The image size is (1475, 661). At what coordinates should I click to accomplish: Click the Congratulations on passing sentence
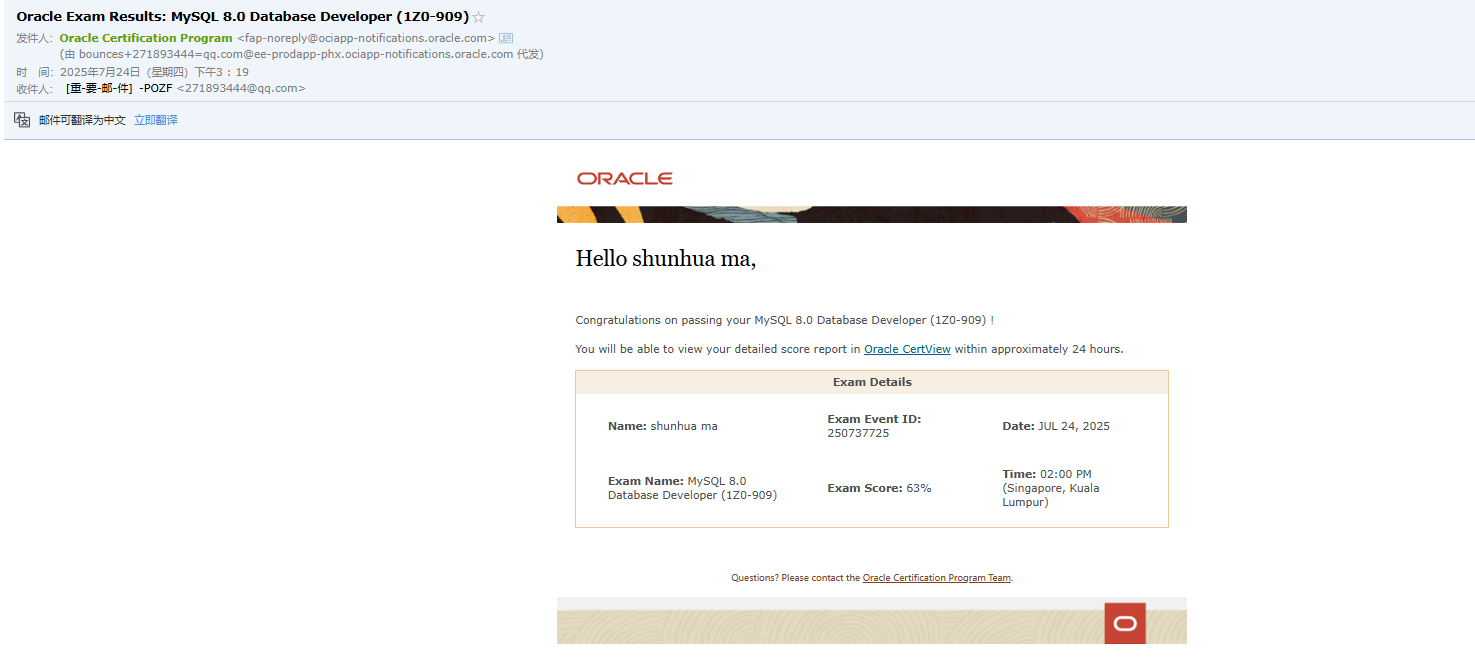pyautogui.click(x=785, y=320)
